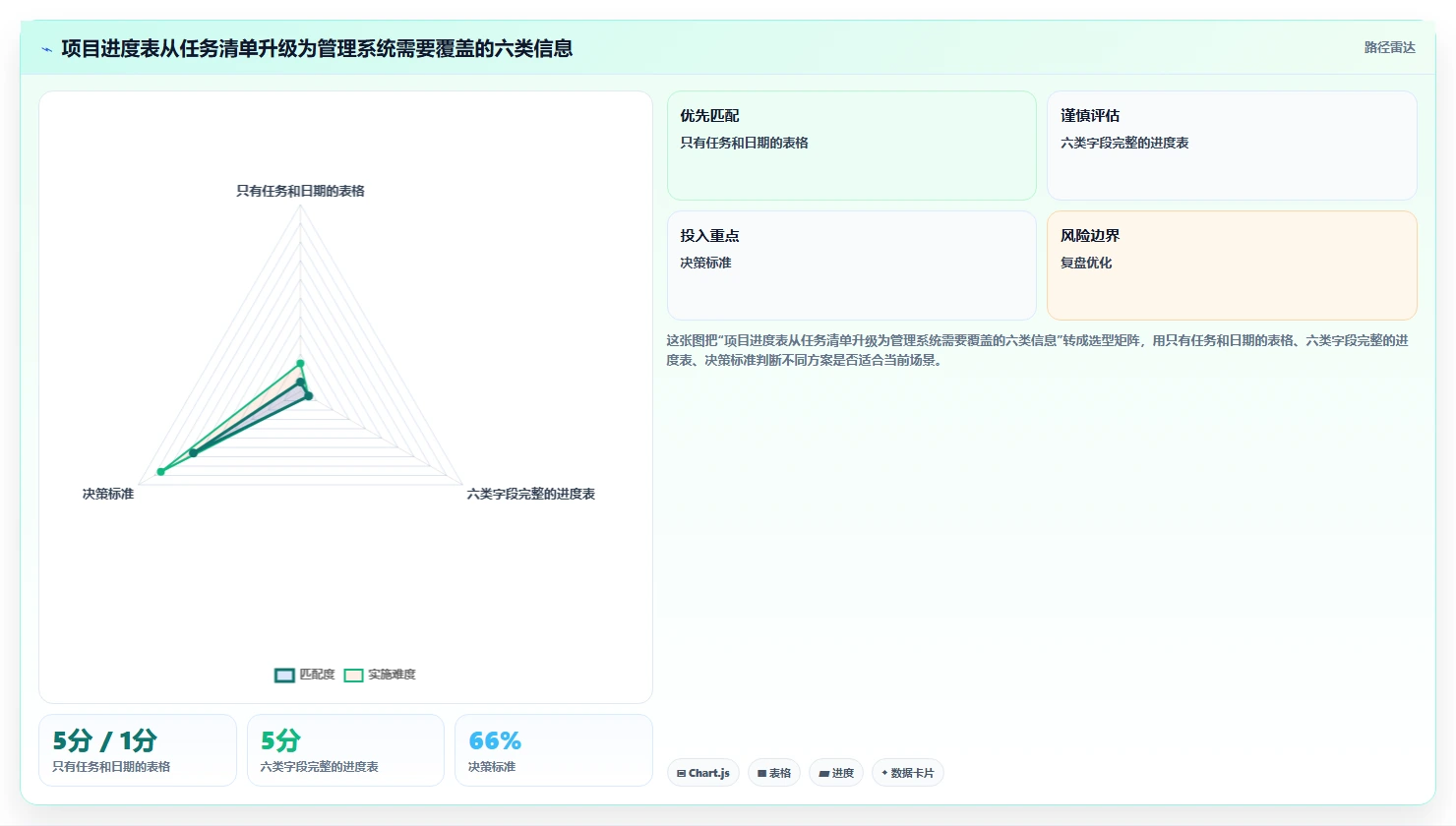Open the 优先匹配 card

[x=852, y=146]
